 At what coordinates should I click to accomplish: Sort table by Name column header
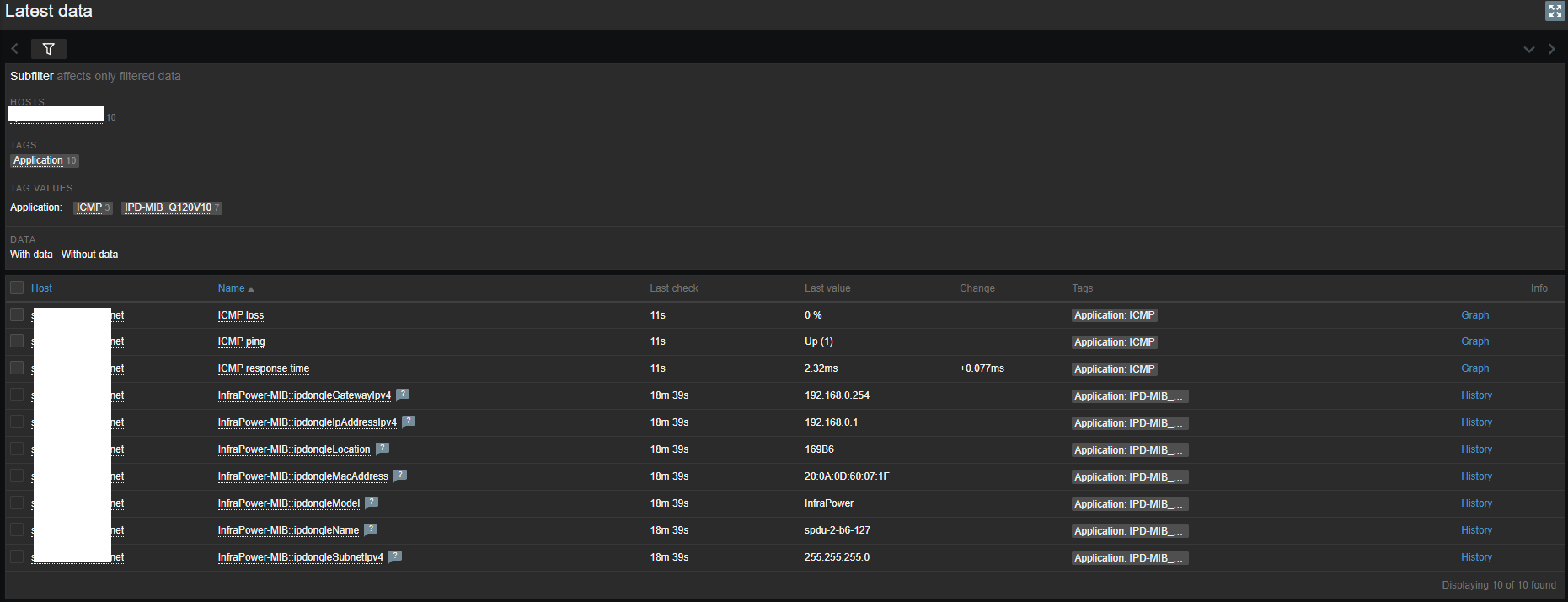pos(232,288)
